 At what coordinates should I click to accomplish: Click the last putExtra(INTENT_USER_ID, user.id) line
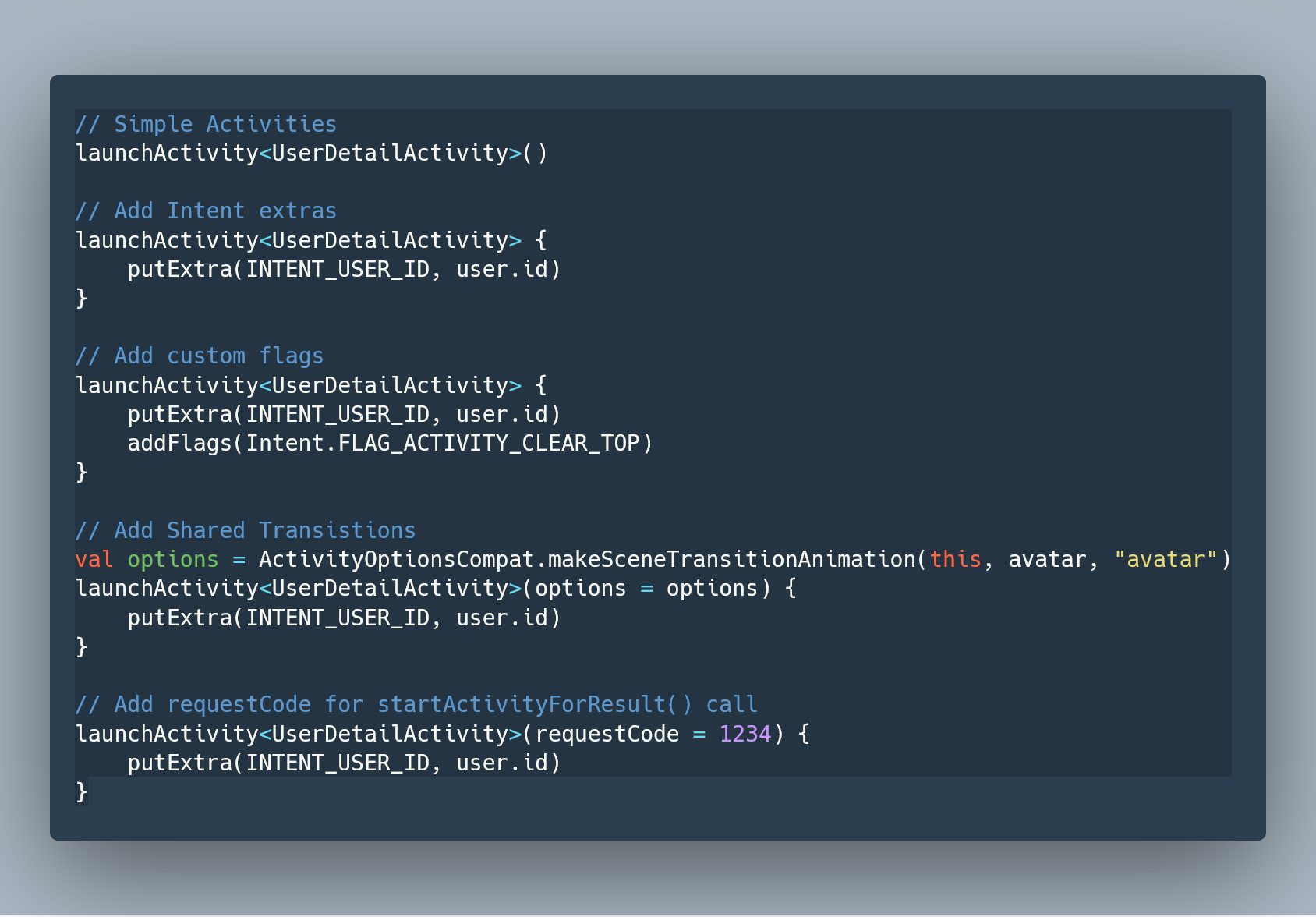click(x=344, y=763)
